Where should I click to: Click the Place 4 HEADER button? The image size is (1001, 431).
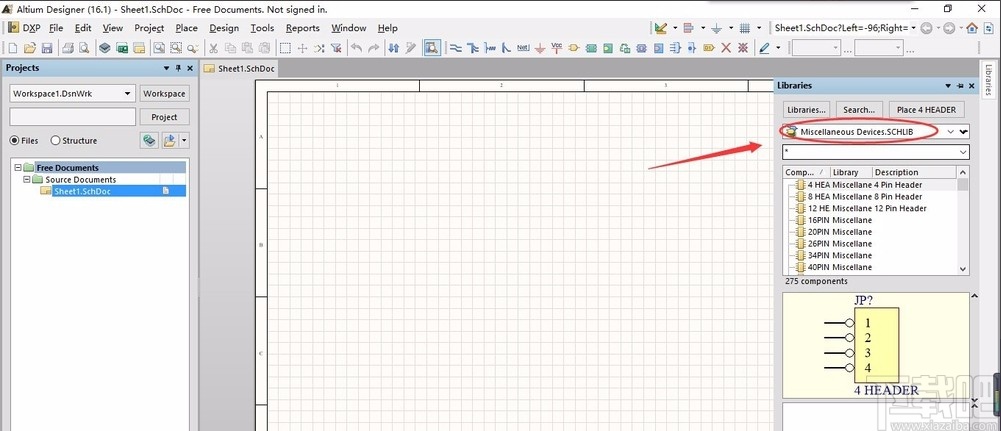pyautogui.click(x=926, y=110)
